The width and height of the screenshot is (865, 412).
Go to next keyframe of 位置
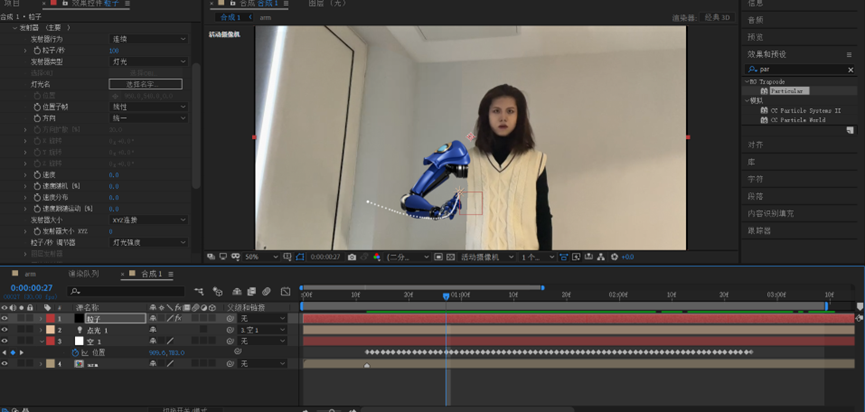[22, 352]
